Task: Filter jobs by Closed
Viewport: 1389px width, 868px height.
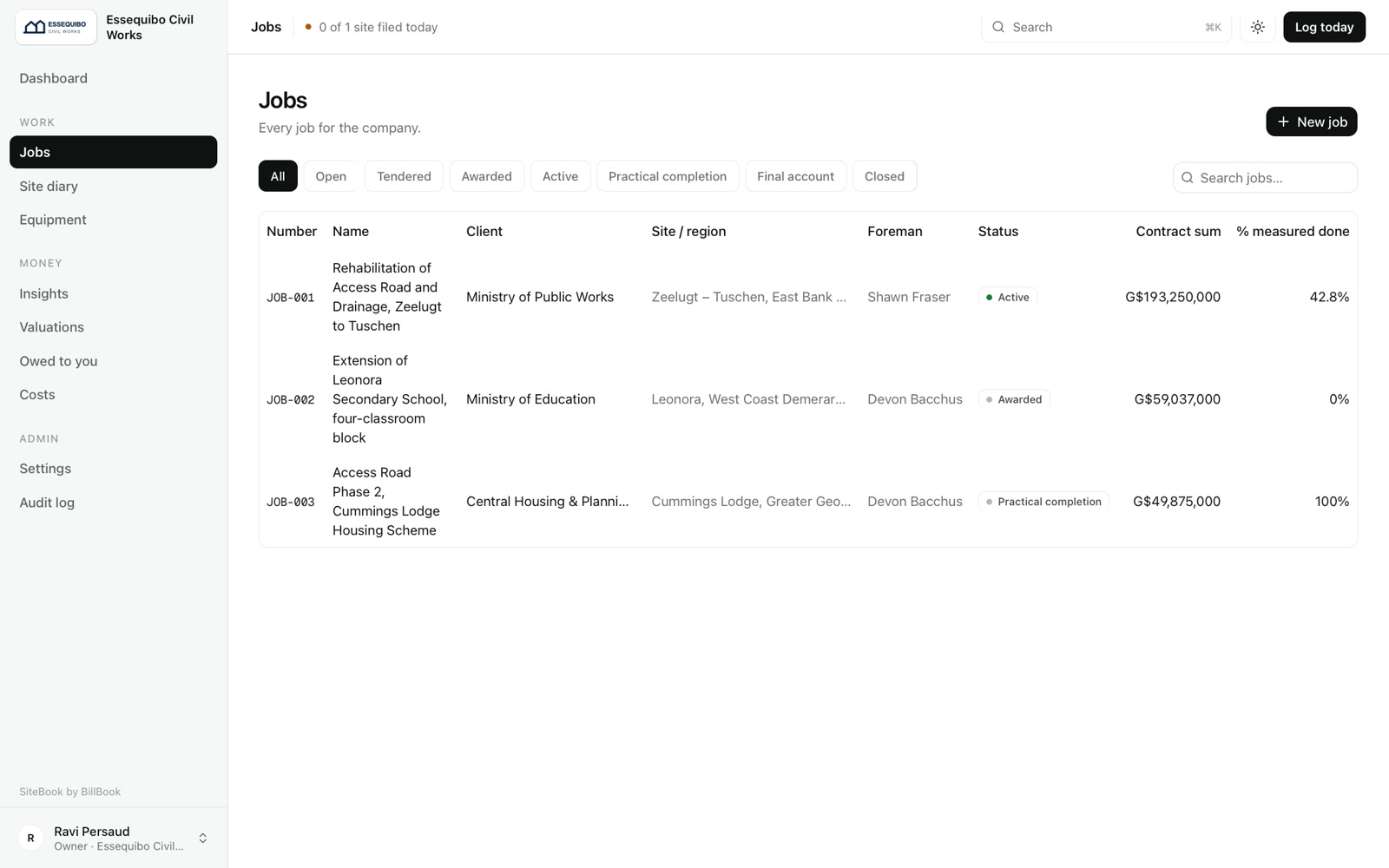Action: point(885,176)
